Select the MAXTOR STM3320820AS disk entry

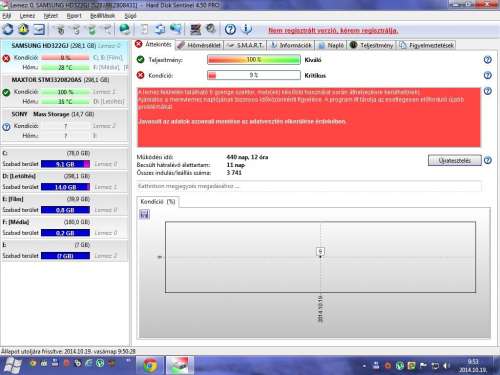[64, 91]
